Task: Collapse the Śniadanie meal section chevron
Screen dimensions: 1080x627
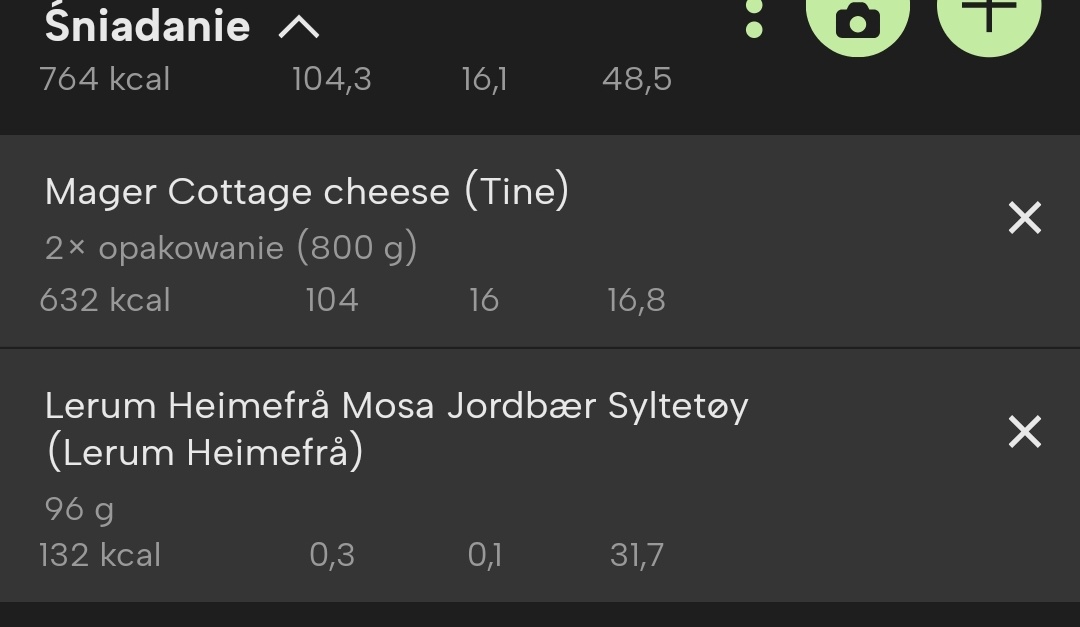Action: tap(298, 26)
